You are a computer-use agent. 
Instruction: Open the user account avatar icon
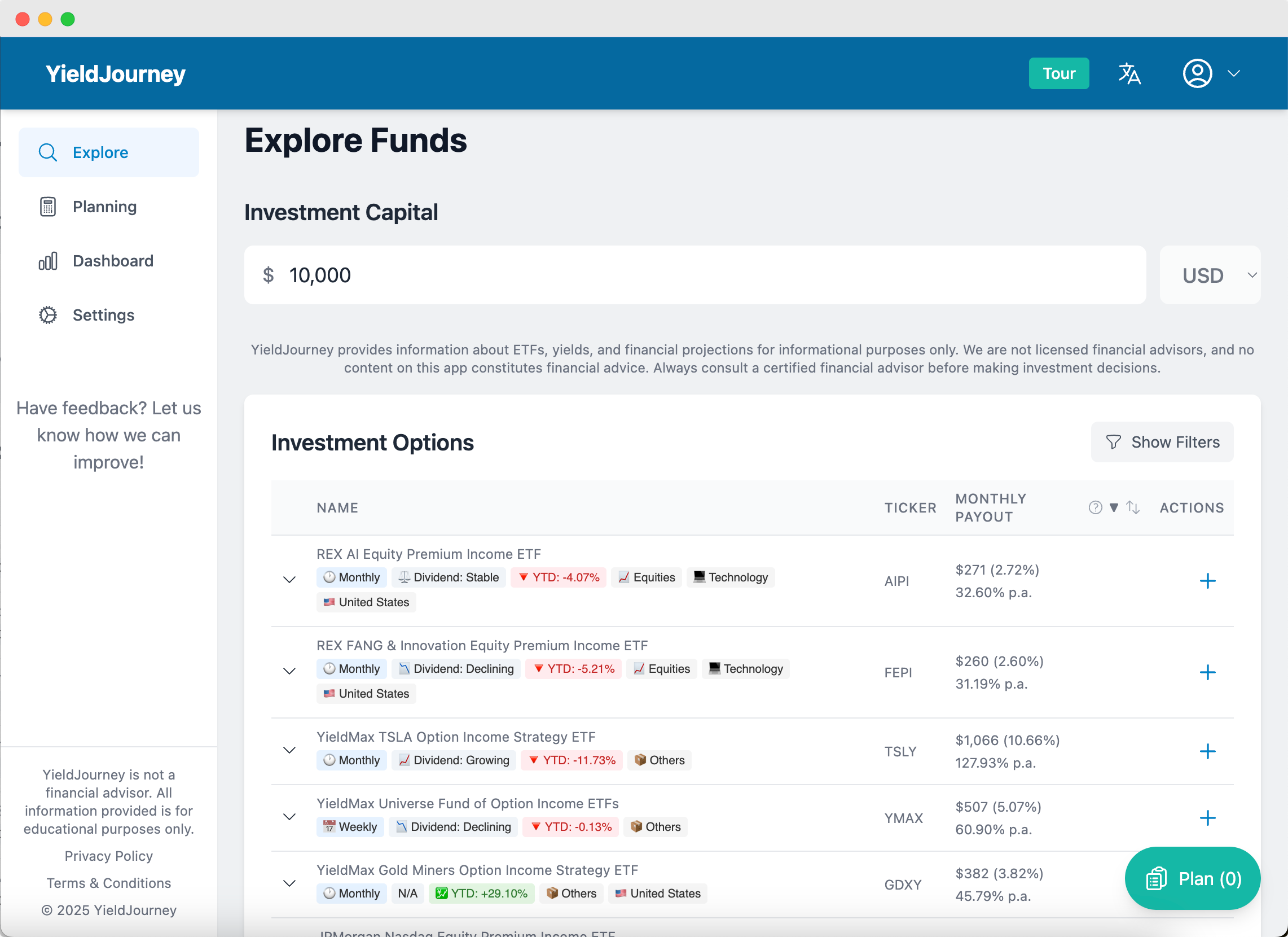coord(1197,74)
